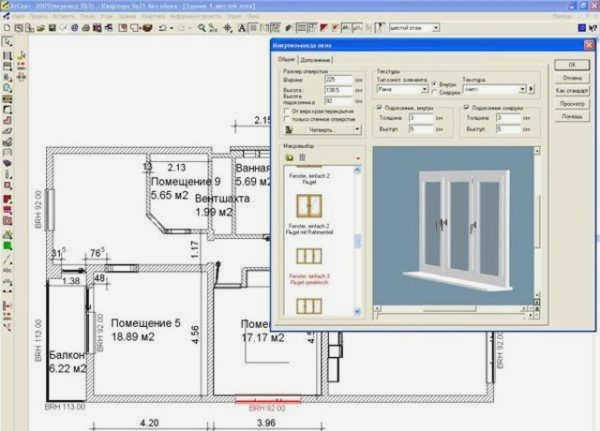Click the window width input field
The height and width of the screenshot is (431, 600).
tap(339, 80)
